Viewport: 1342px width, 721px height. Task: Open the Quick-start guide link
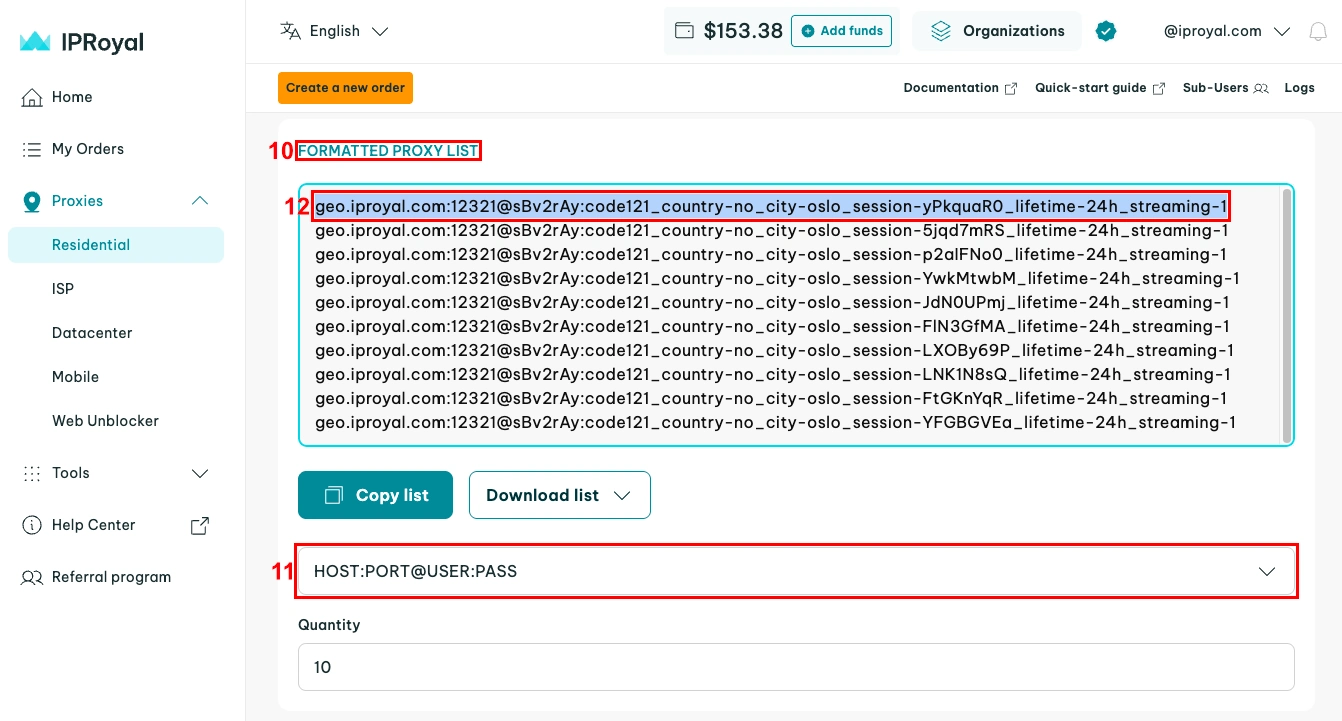[x=1100, y=88]
